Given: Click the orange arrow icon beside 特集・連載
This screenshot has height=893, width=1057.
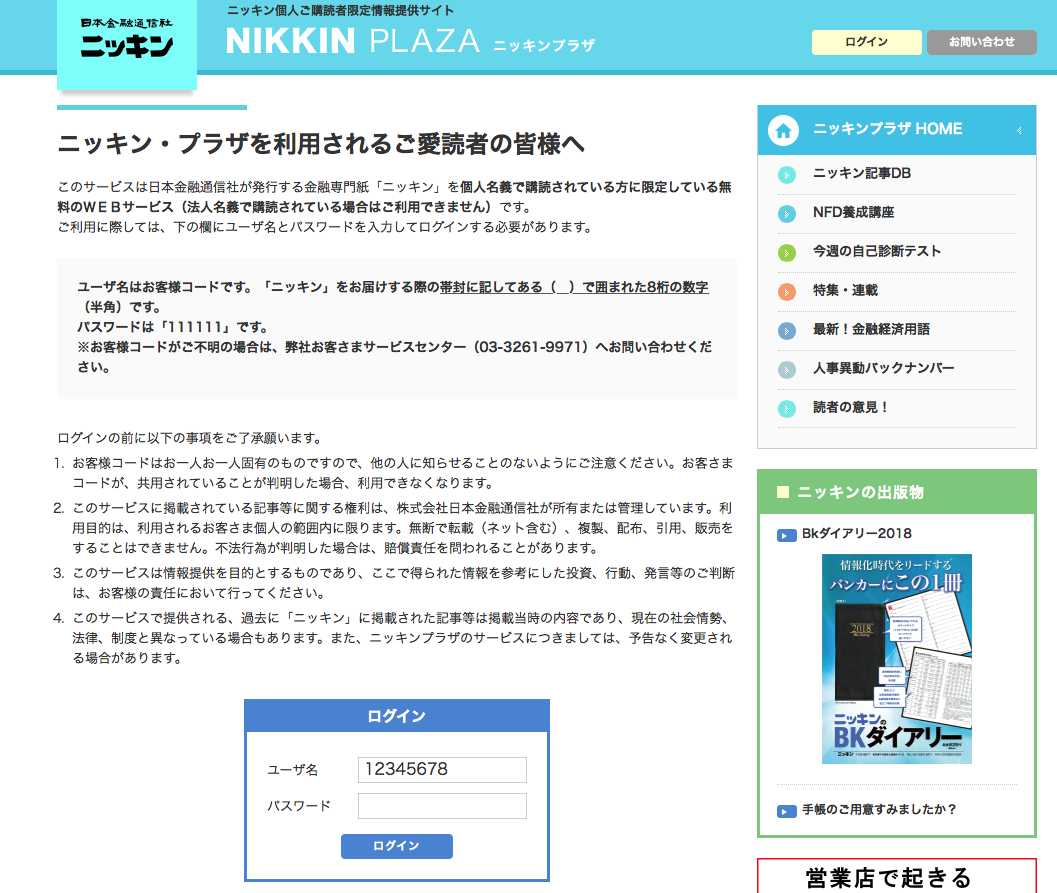Looking at the screenshot, I should 787,292.
